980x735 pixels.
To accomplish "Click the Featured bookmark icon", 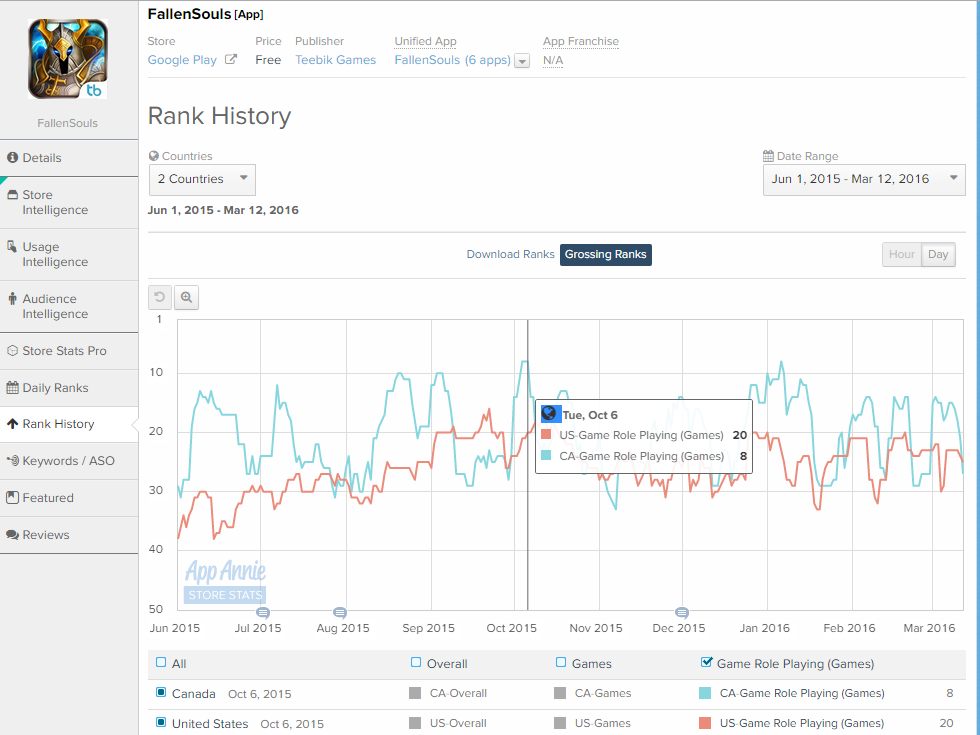I will [x=12, y=498].
